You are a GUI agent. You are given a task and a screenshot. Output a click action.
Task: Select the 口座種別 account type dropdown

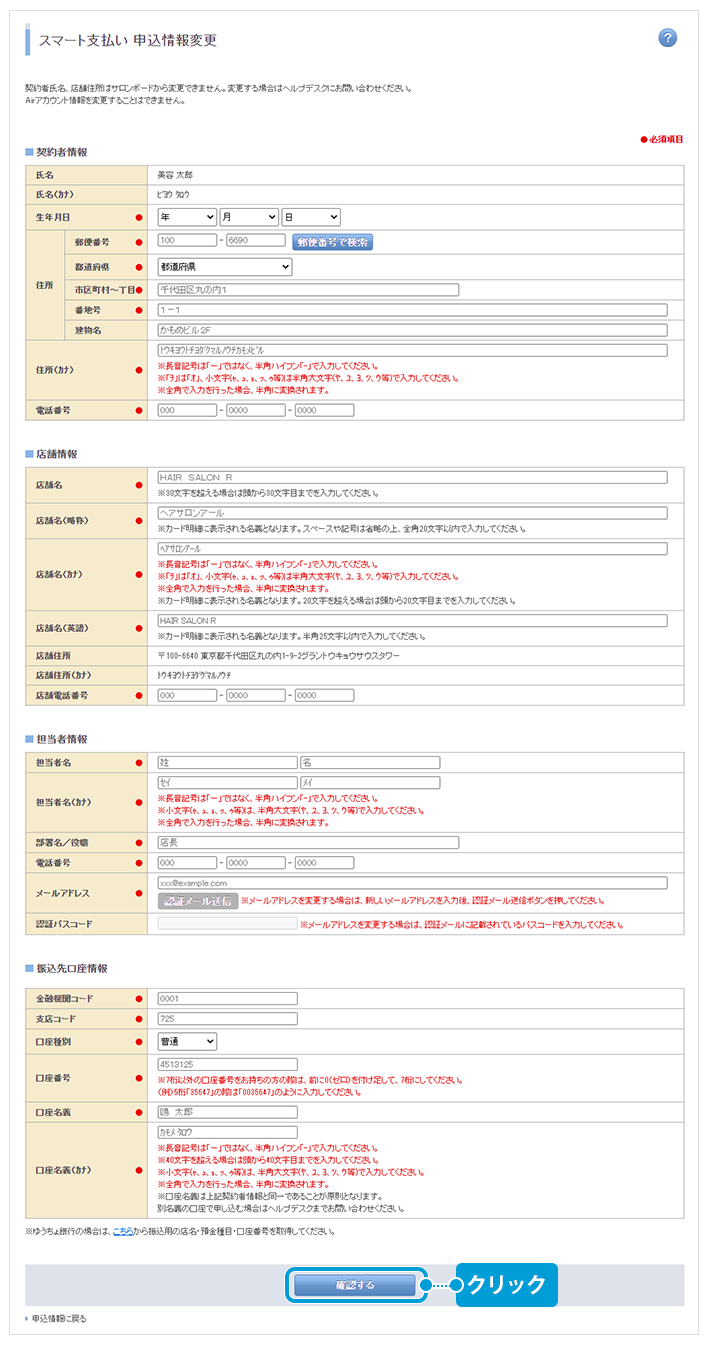[x=187, y=1041]
